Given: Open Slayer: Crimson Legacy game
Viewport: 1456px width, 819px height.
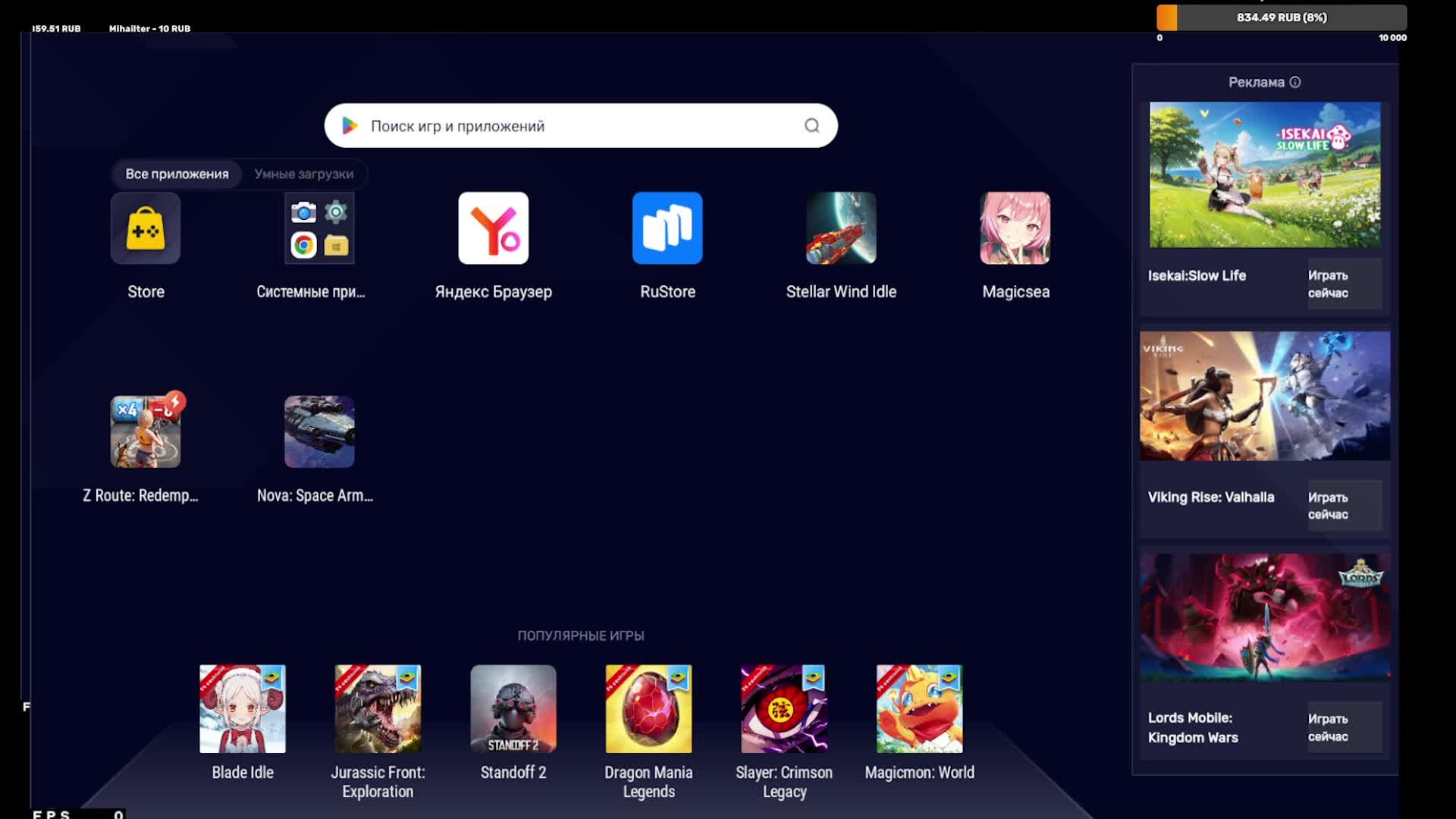Looking at the screenshot, I should [x=784, y=709].
